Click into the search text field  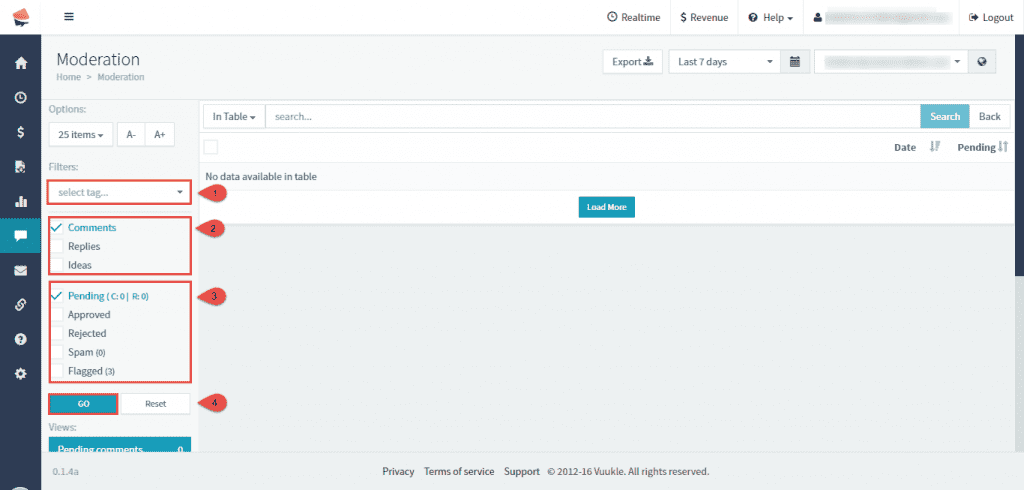[592, 116]
